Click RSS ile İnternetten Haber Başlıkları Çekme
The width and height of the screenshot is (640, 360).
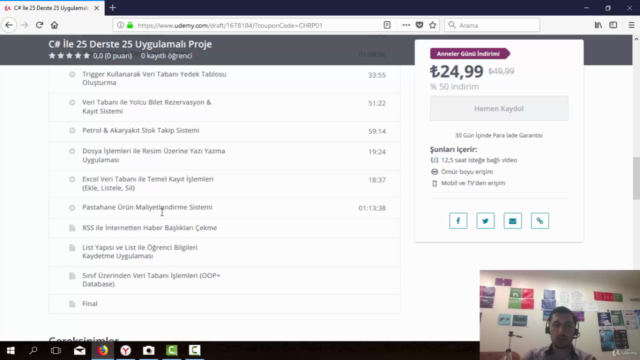point(149,228)
